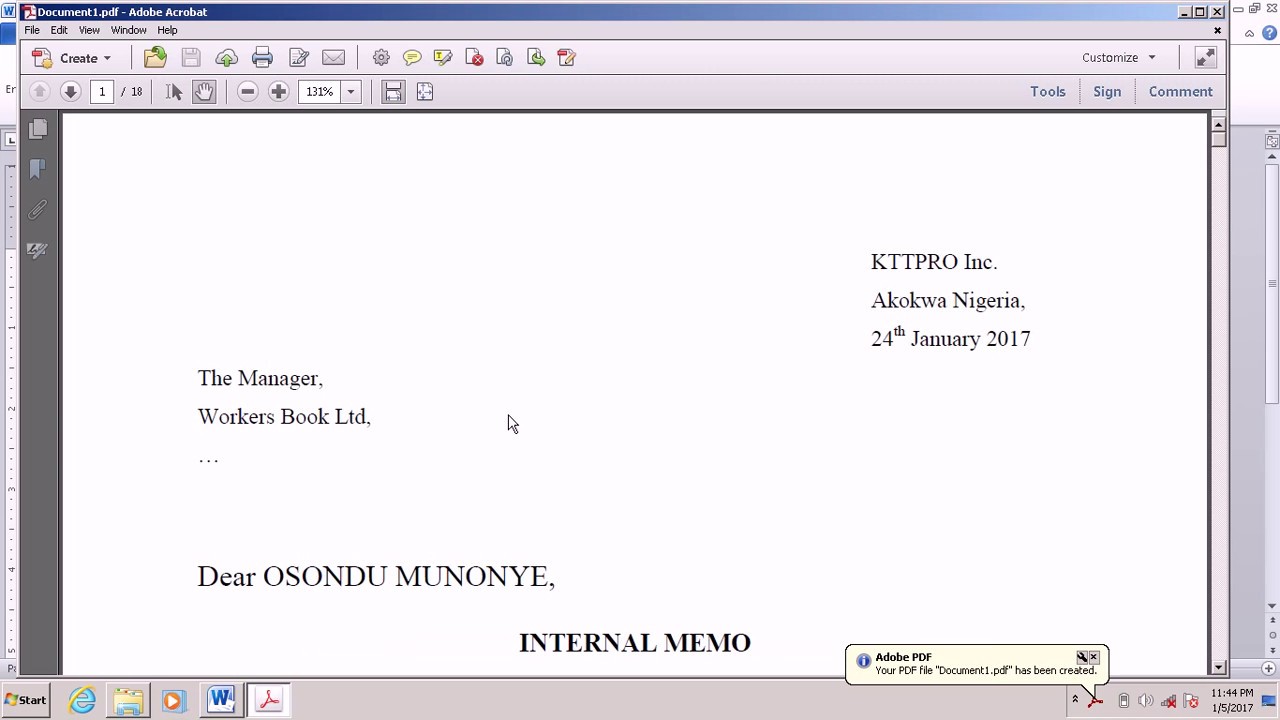Choose the Select tool cursor icon

tap(174, 92)
